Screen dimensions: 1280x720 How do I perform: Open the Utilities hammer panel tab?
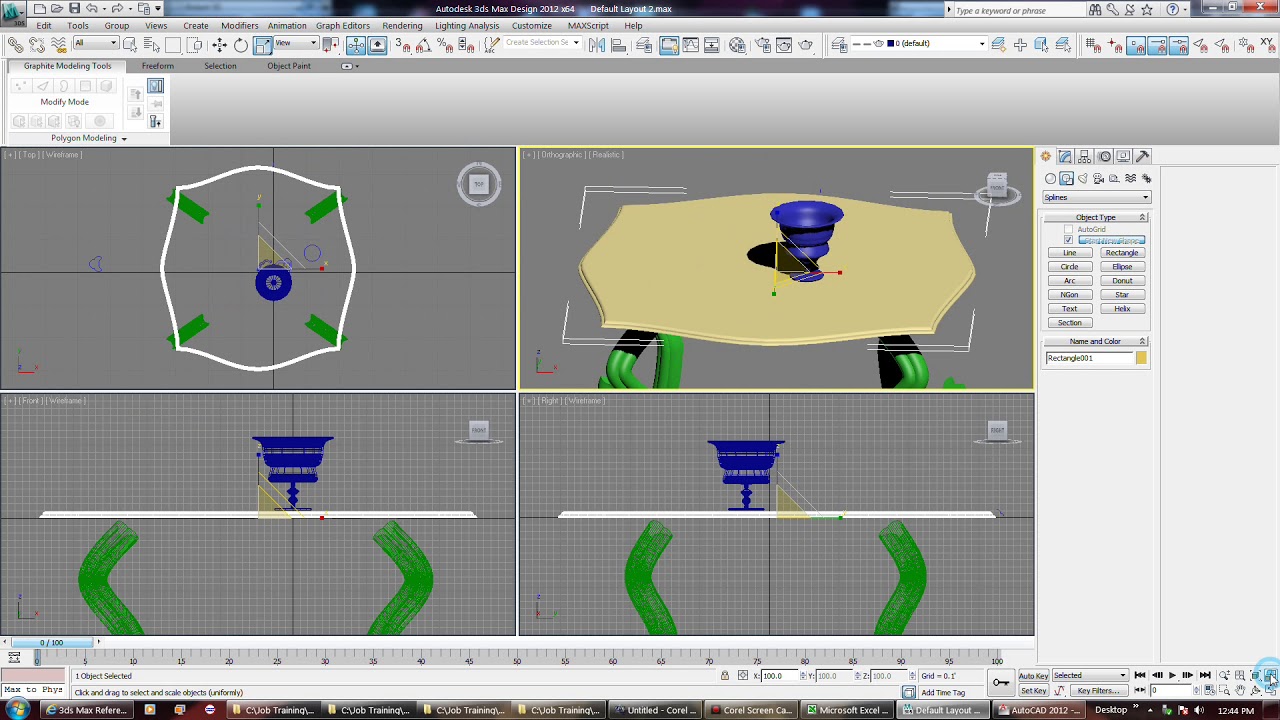click(x=1143, y=156)
